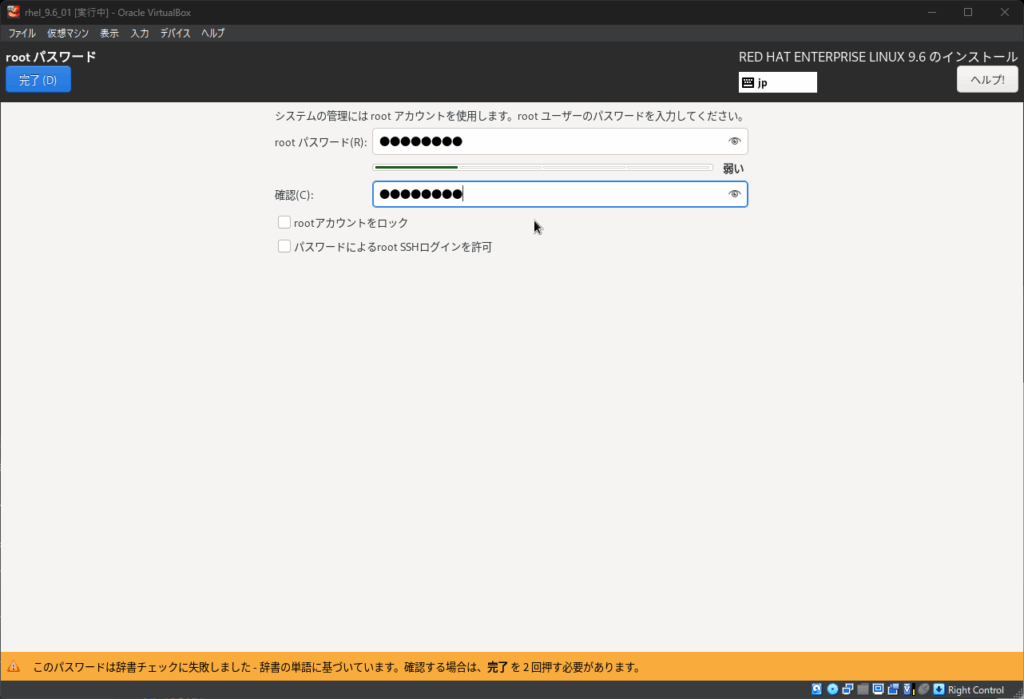Click the network adapter status icon
Screen dimensions: 1024x699
tap(848, 689)
